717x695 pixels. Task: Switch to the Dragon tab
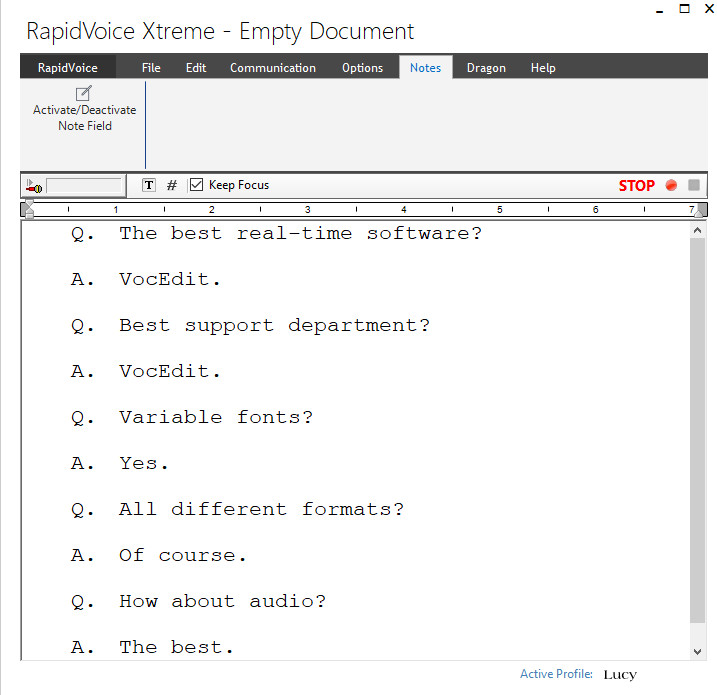pos(486,68)
